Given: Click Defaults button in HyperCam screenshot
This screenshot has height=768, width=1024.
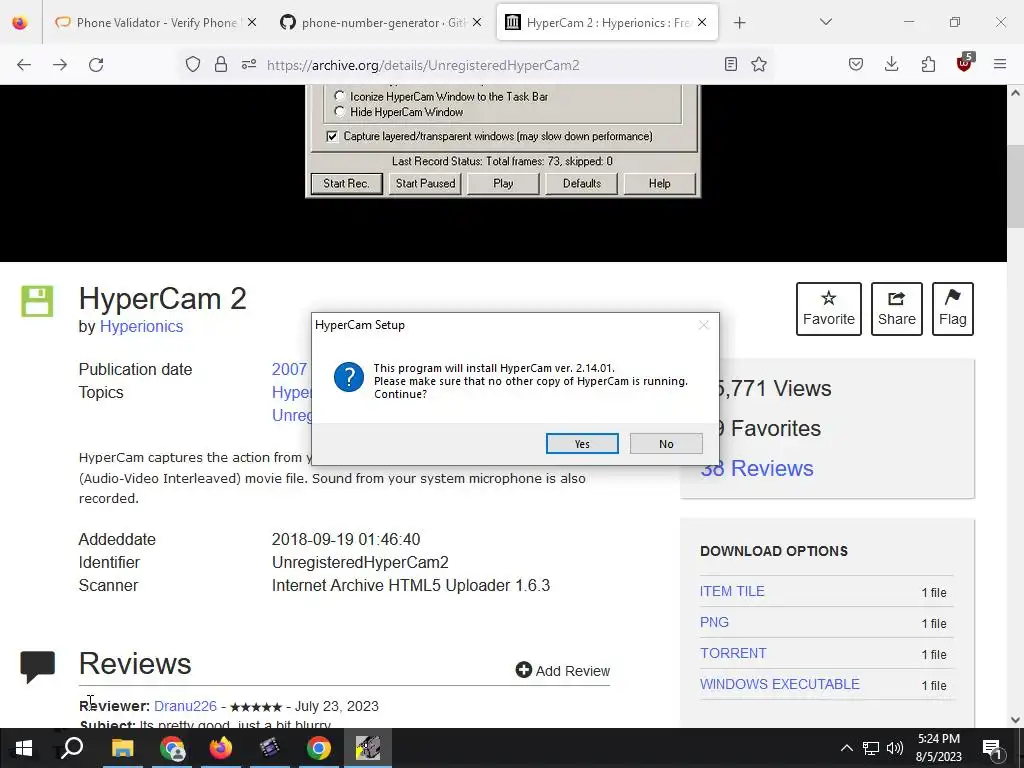Looking at the screenshot, I should pos(581,184).
